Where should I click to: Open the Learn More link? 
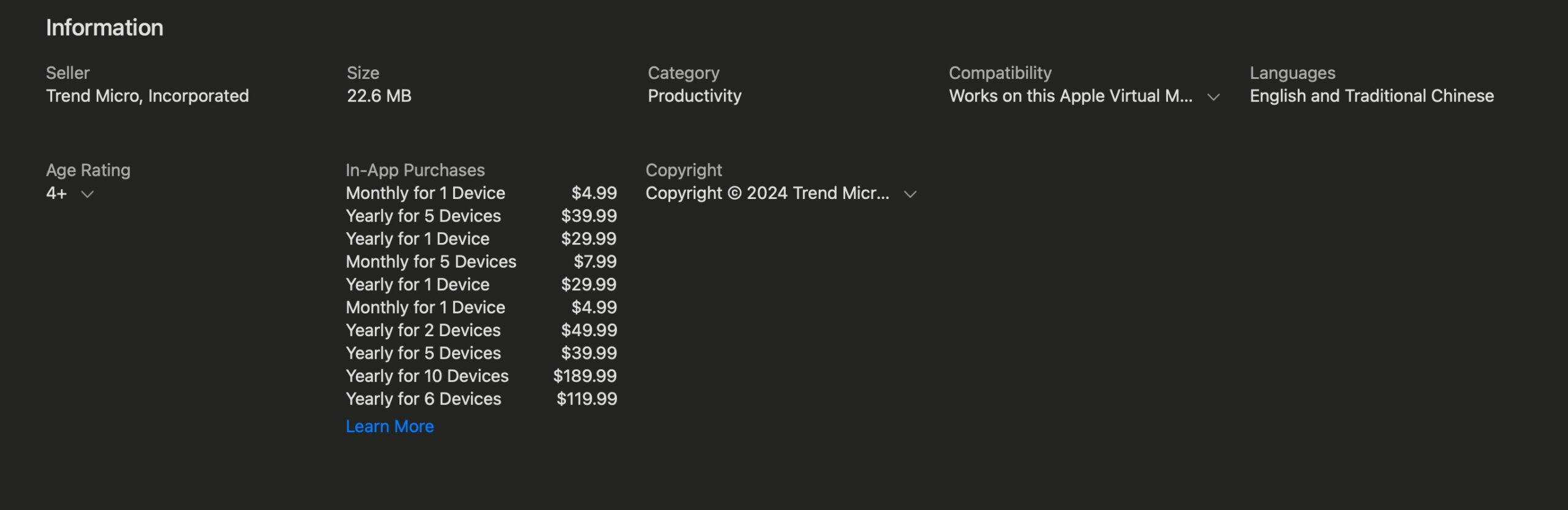point(390,426)
